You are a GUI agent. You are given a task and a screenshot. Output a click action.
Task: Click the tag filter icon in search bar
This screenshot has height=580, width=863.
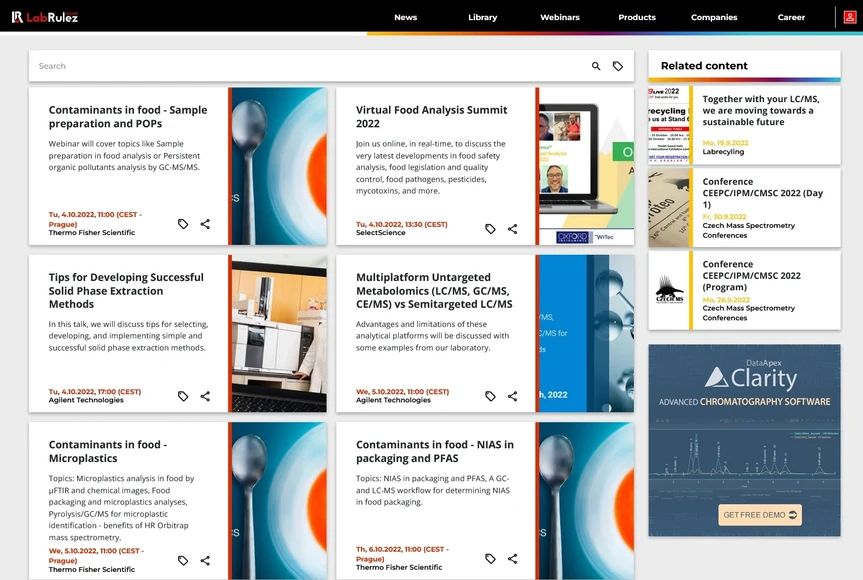[618, 66]
